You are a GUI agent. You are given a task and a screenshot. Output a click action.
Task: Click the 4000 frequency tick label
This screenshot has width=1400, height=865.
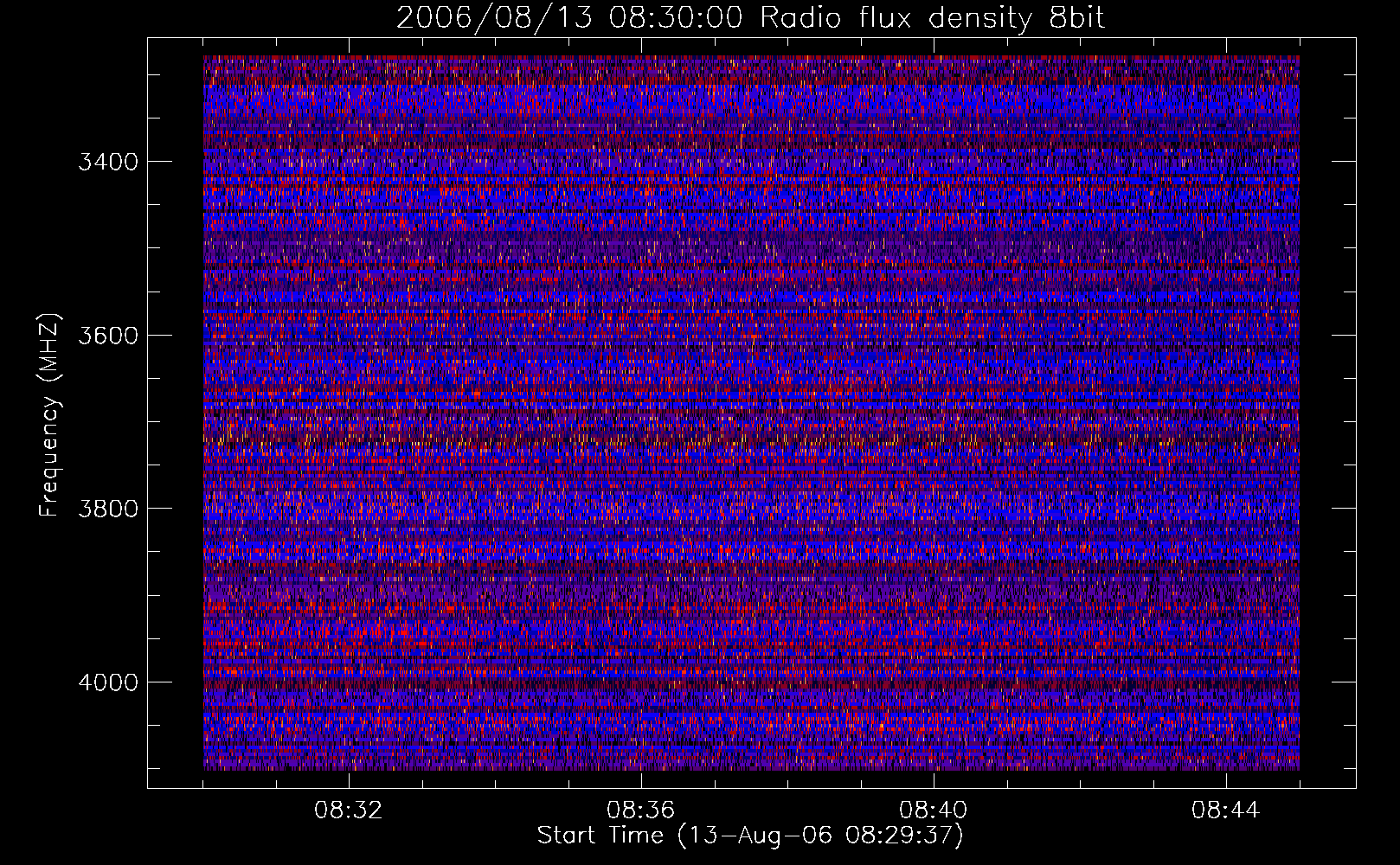point(108,682)
